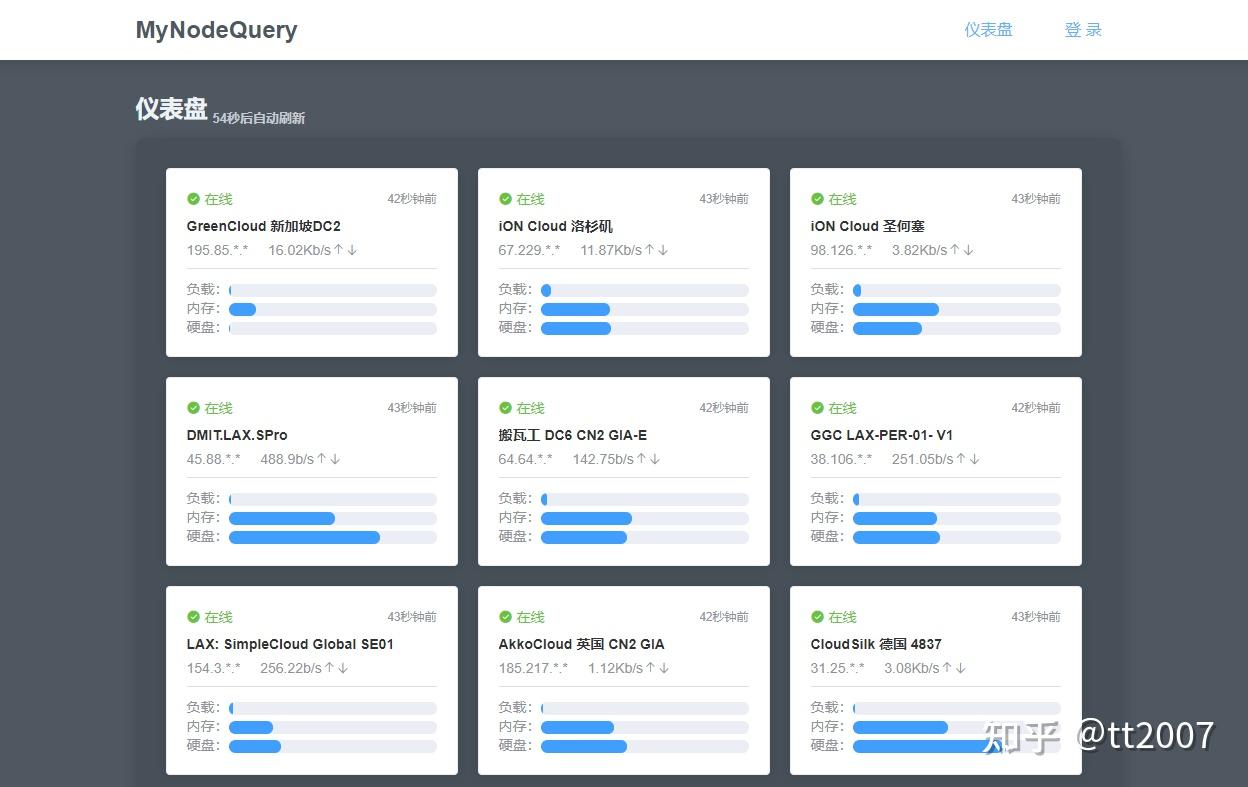Click the online status dot for iON Cloud 圣何塞
This screenshot has height=787, width=1248.
pyautogui.click(x=817, y=199)
